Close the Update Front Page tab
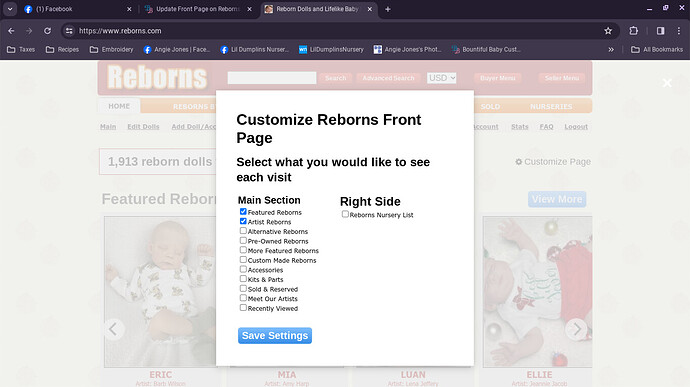 tap(250, 9)
